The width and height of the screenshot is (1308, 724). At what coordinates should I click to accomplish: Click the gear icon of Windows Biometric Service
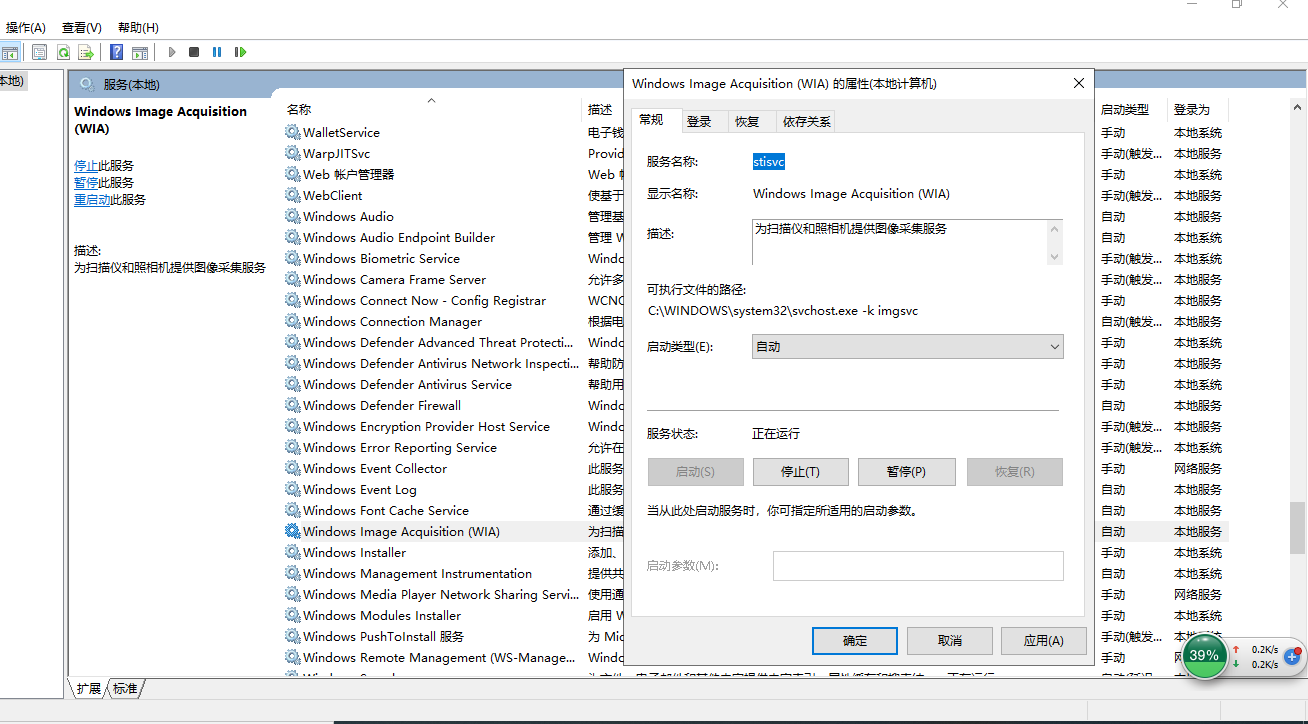point(292,258)
